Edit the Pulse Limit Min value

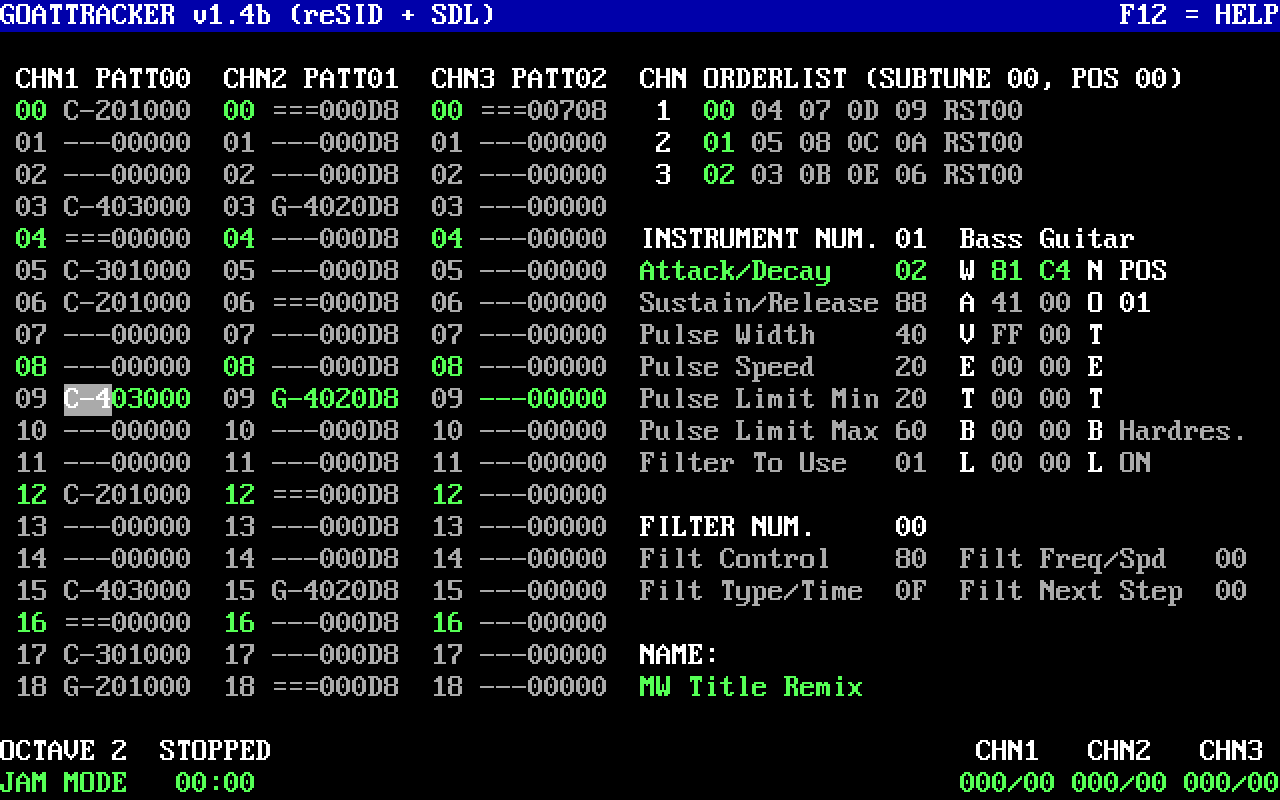[911, 399]
